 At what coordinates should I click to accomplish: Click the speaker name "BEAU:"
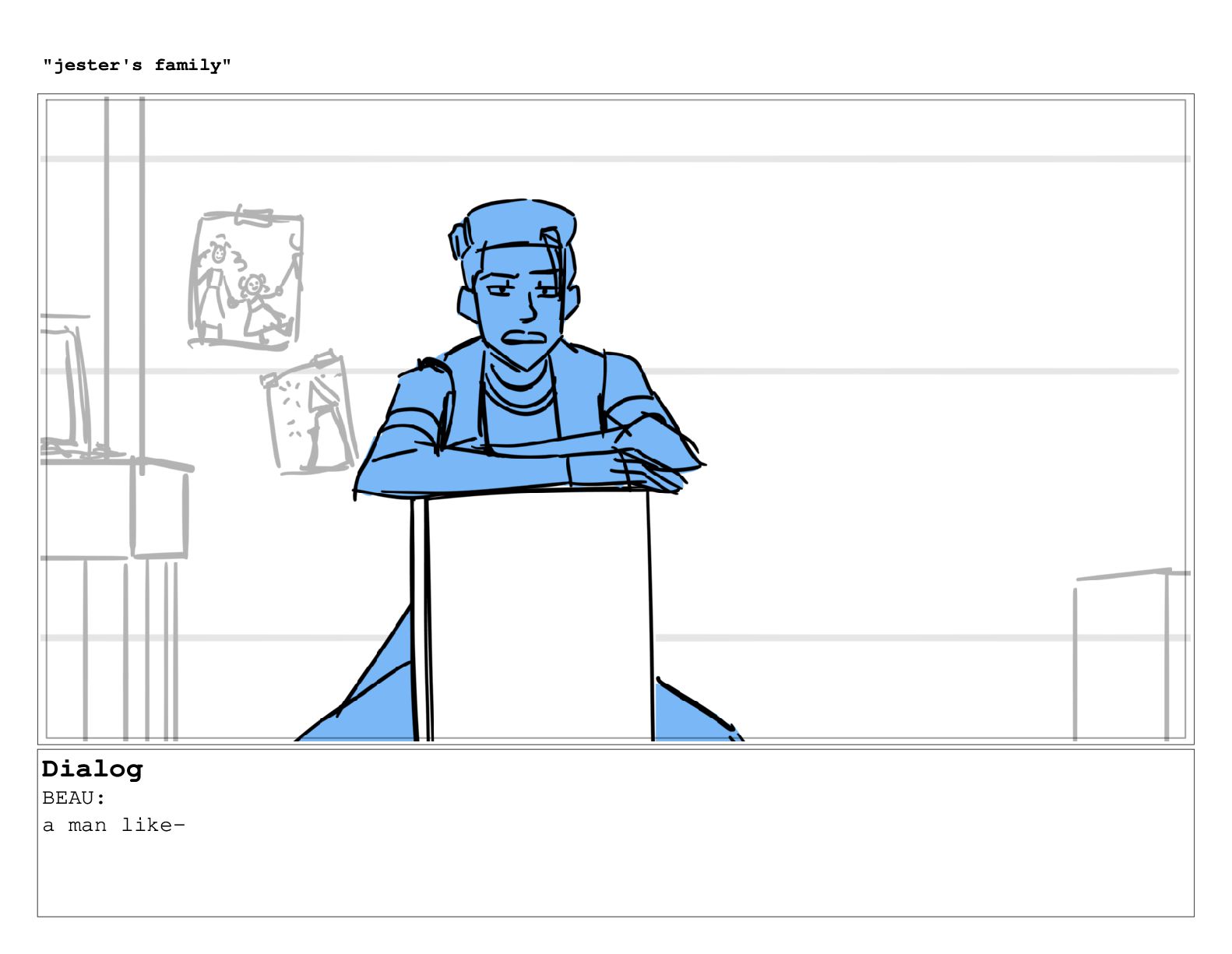[74, 798]
